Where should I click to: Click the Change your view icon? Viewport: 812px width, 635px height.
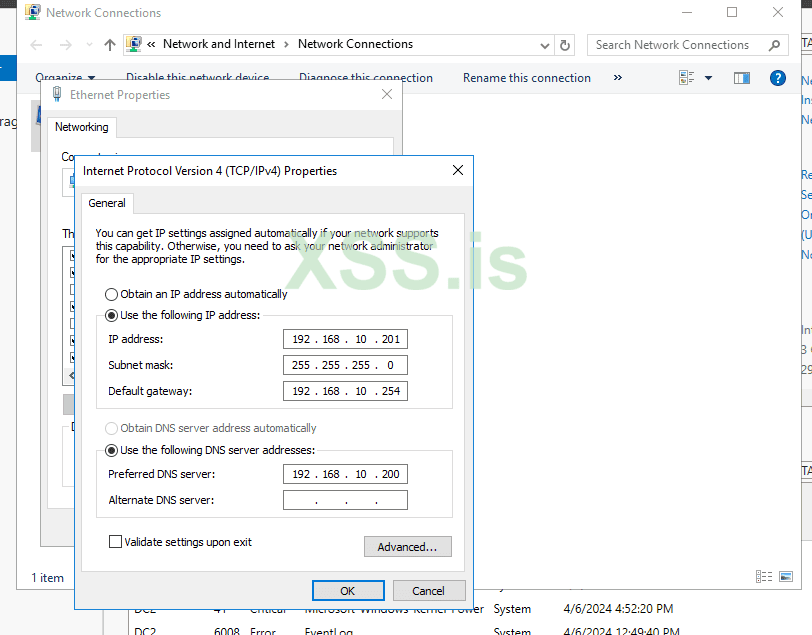click(x=687, y=78)
